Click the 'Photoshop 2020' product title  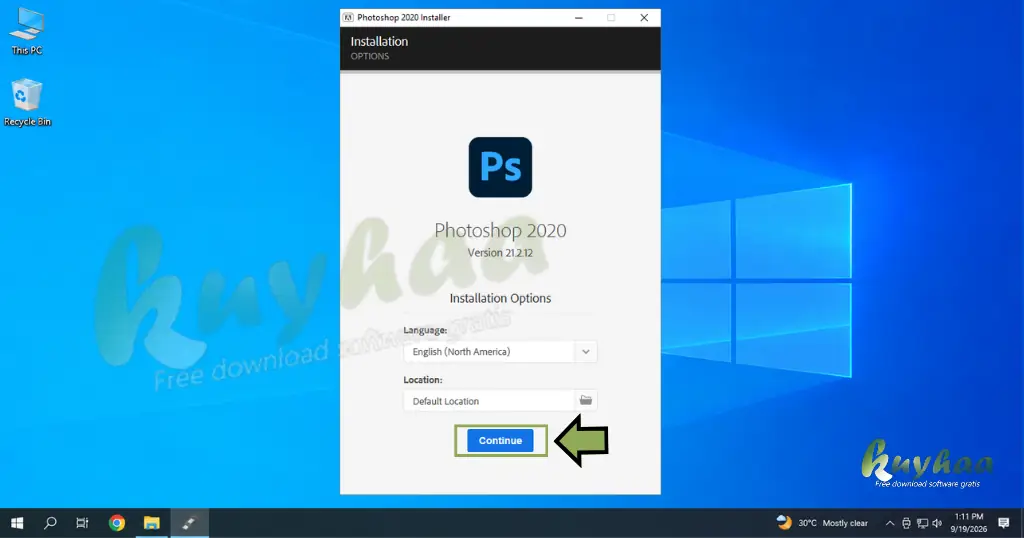[x=500, y=230]
